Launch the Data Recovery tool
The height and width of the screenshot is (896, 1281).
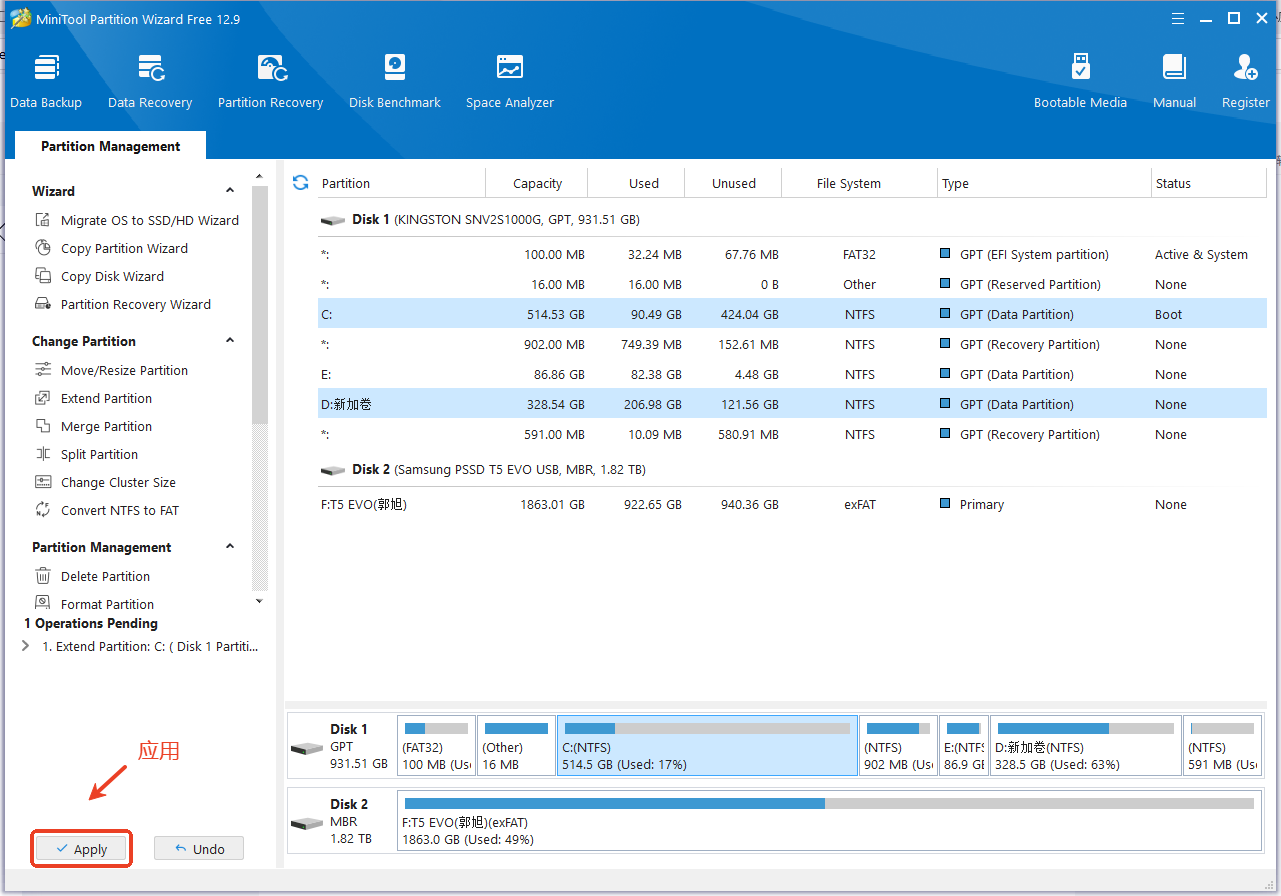point(150,82)
